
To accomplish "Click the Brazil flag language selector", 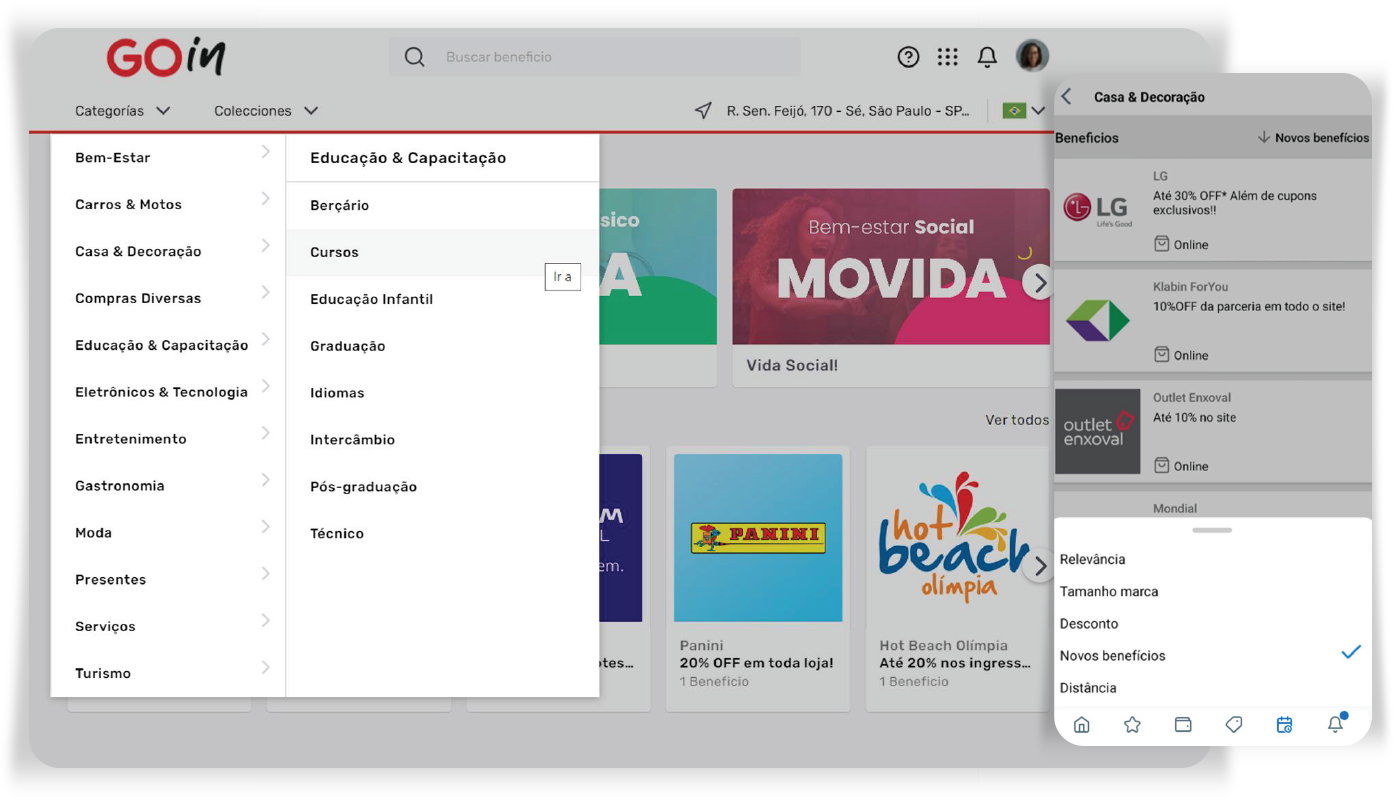I will coord(1024,110).
